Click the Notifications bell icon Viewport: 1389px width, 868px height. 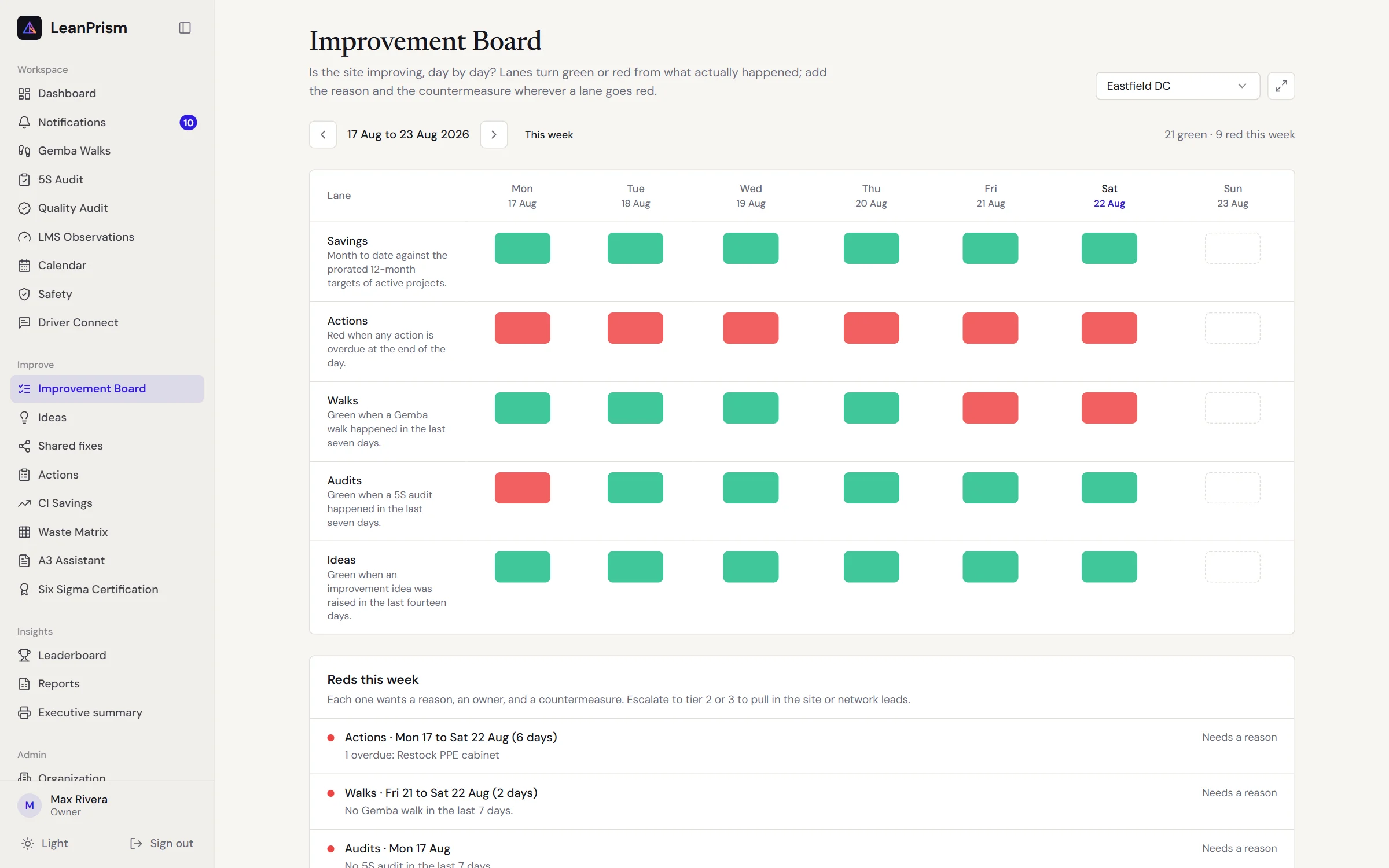click(x=24, y=122)
